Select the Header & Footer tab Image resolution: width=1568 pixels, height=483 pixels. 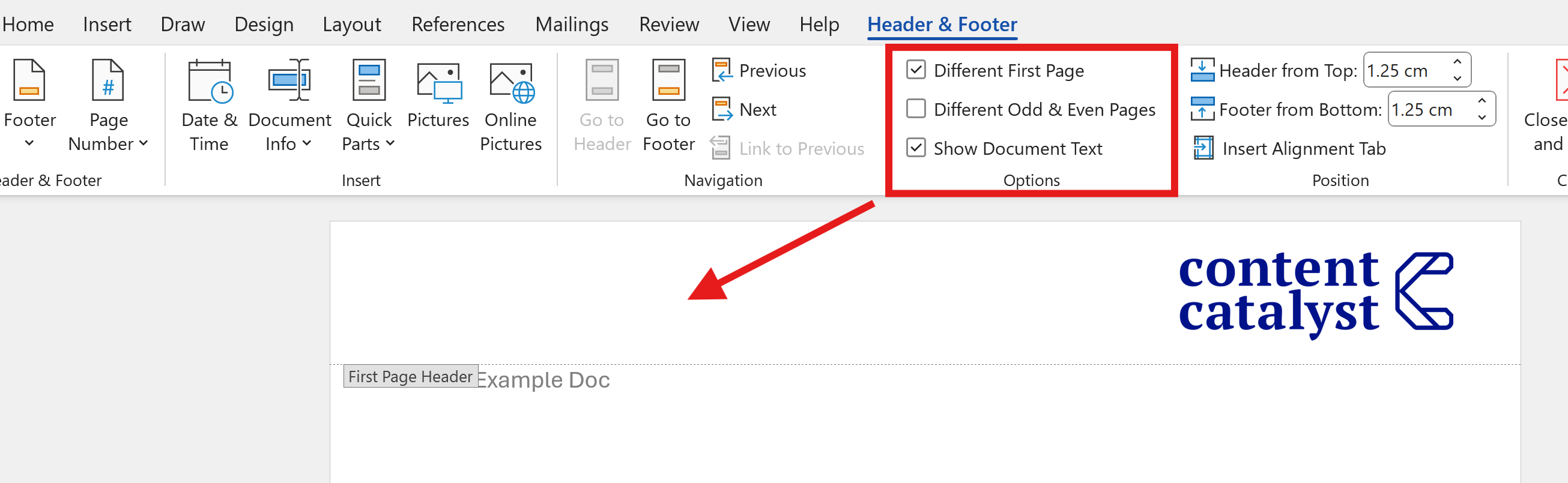[942, 25]
